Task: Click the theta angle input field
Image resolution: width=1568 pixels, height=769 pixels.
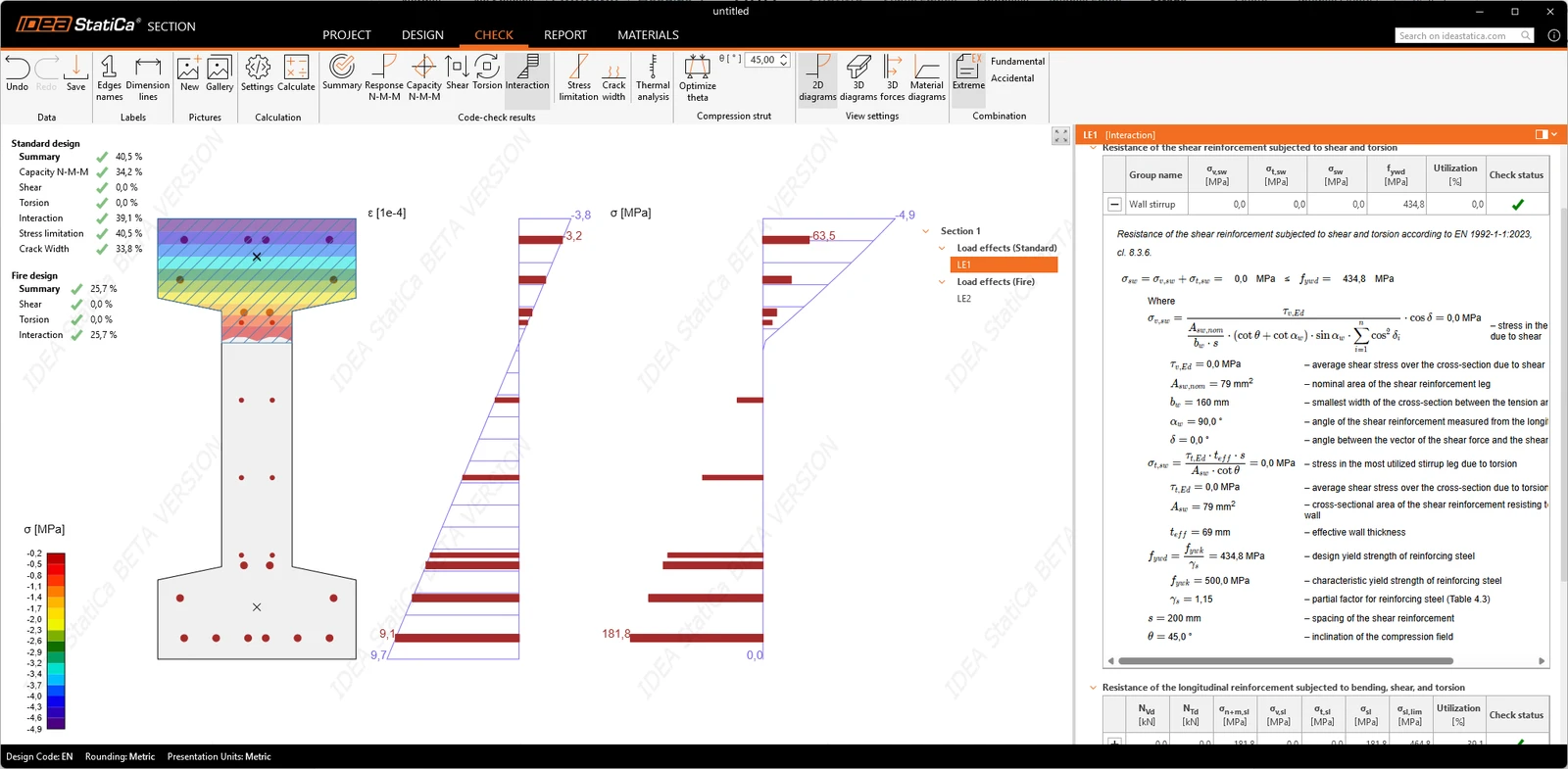Action: (761, 60)
